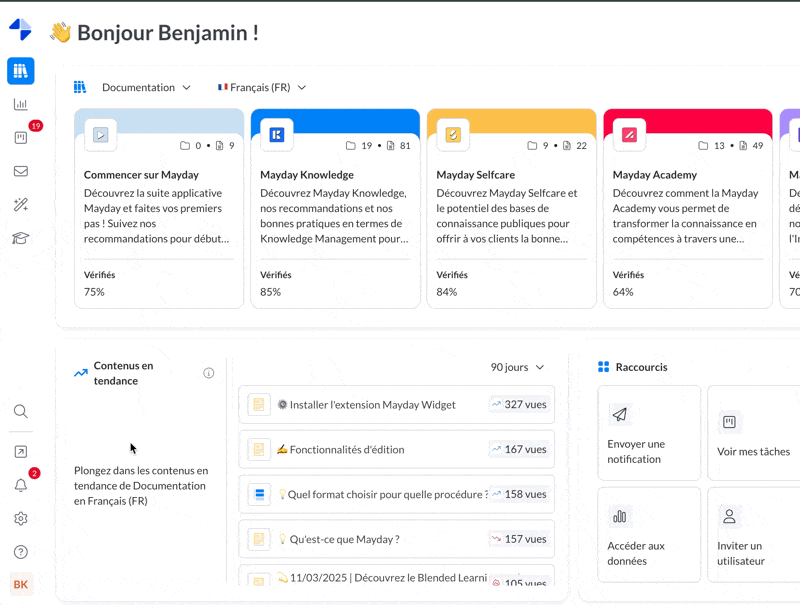
Task: Open the Mayday Academy card
Action: [x=687, y=208]
